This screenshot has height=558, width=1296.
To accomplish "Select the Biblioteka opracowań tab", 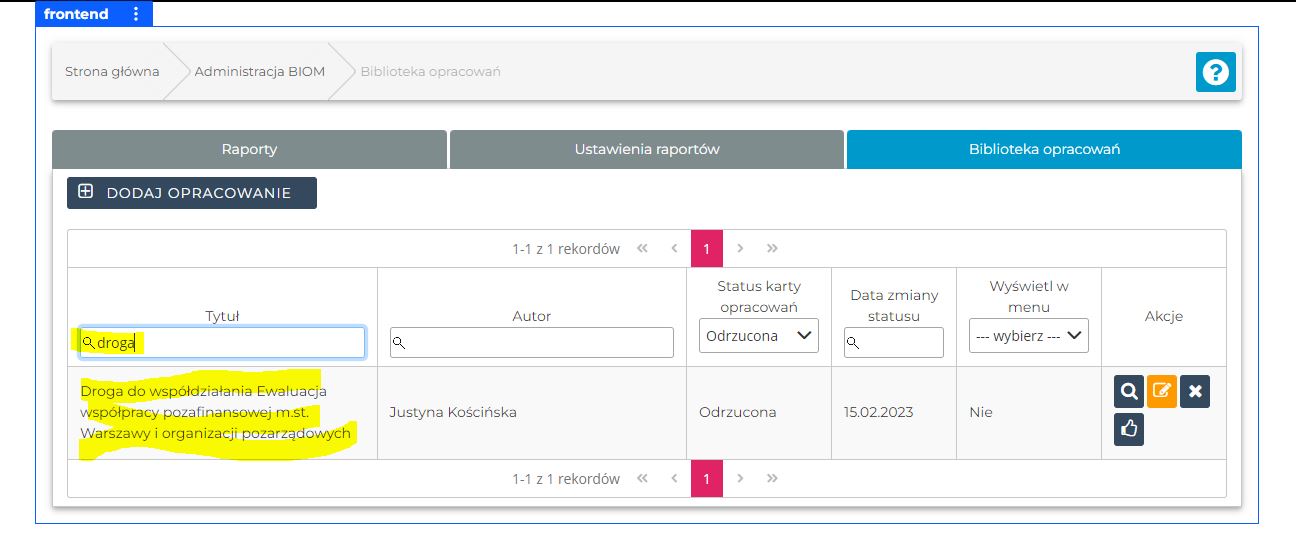I will 1043,149.
